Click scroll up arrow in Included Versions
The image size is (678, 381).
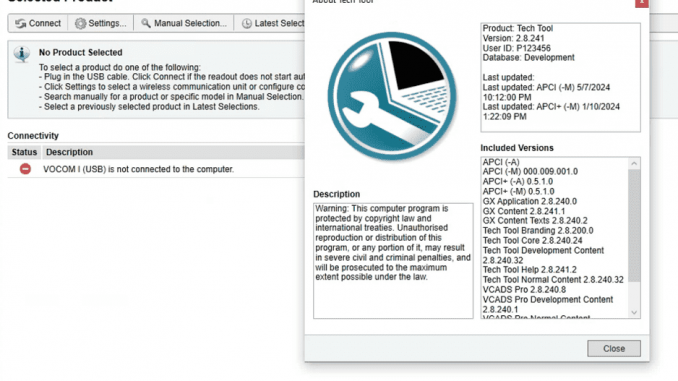tap(634, 163)
